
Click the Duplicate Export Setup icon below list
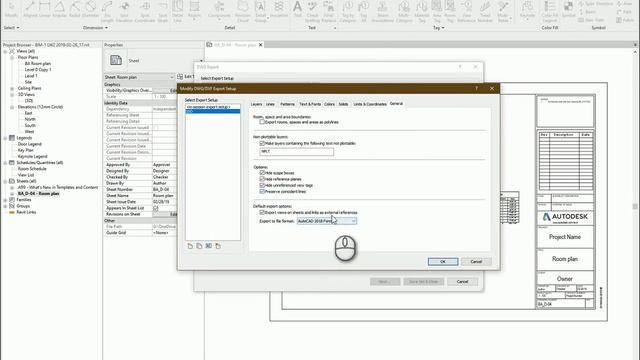coord(199,246)
